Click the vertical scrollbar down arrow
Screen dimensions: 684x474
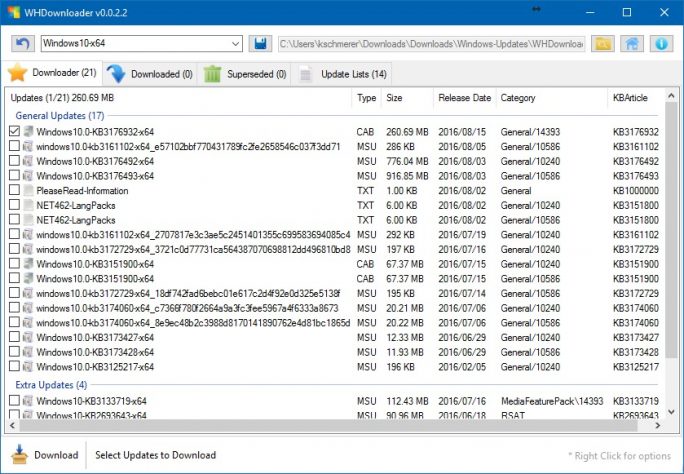click(671, 412)
